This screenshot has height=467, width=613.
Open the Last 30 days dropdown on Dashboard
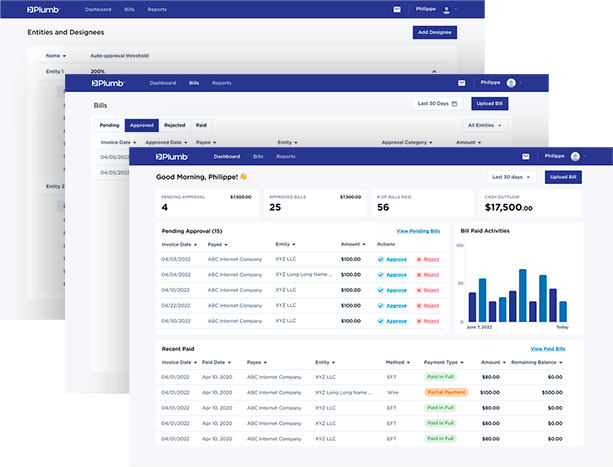[512, 177]
